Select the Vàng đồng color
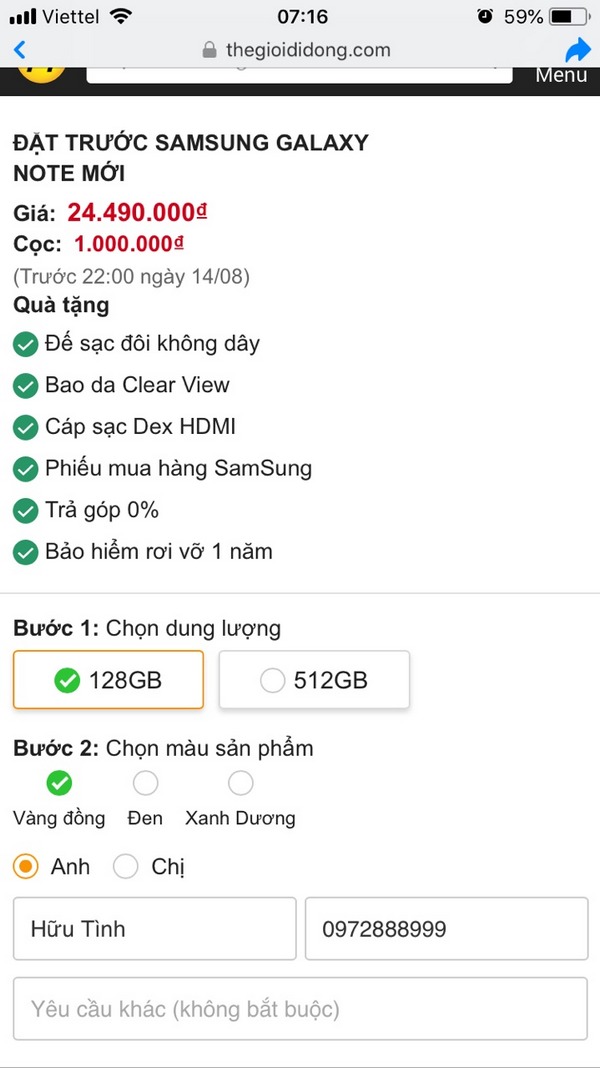The image size is (600, 1068). (x=59, y=782)
